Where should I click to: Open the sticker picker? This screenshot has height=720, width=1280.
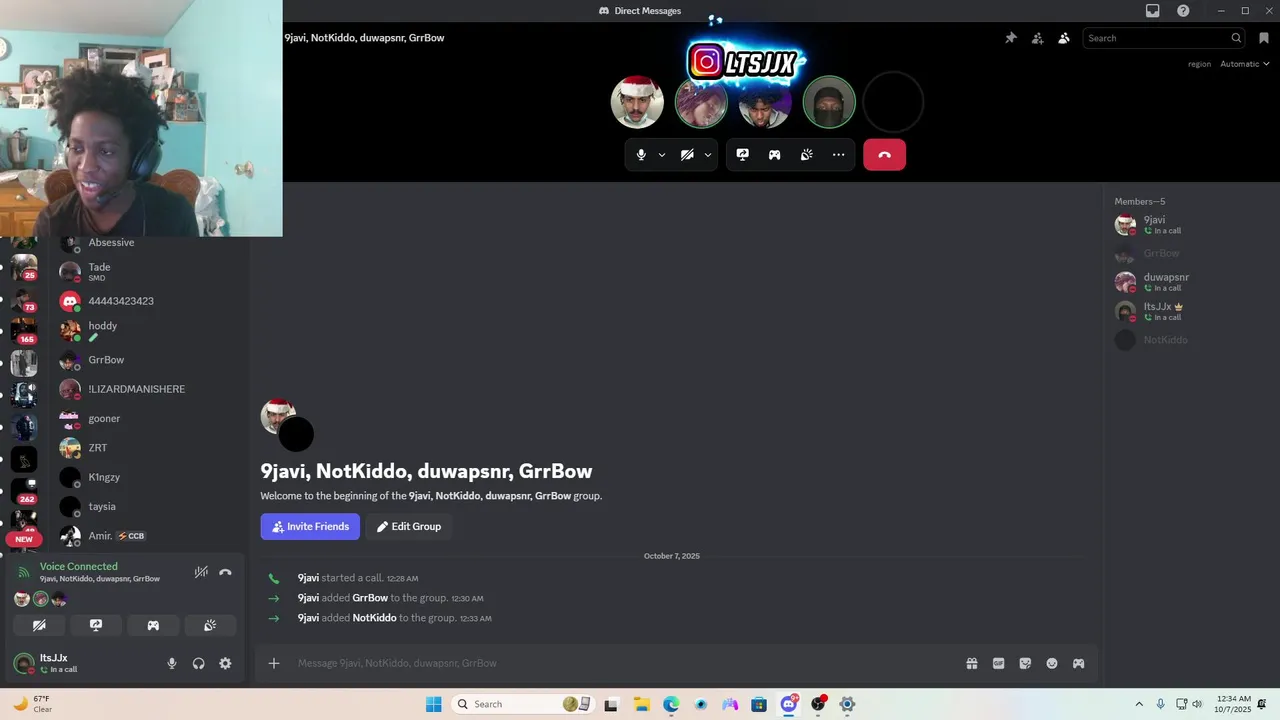coord(1025,663)
